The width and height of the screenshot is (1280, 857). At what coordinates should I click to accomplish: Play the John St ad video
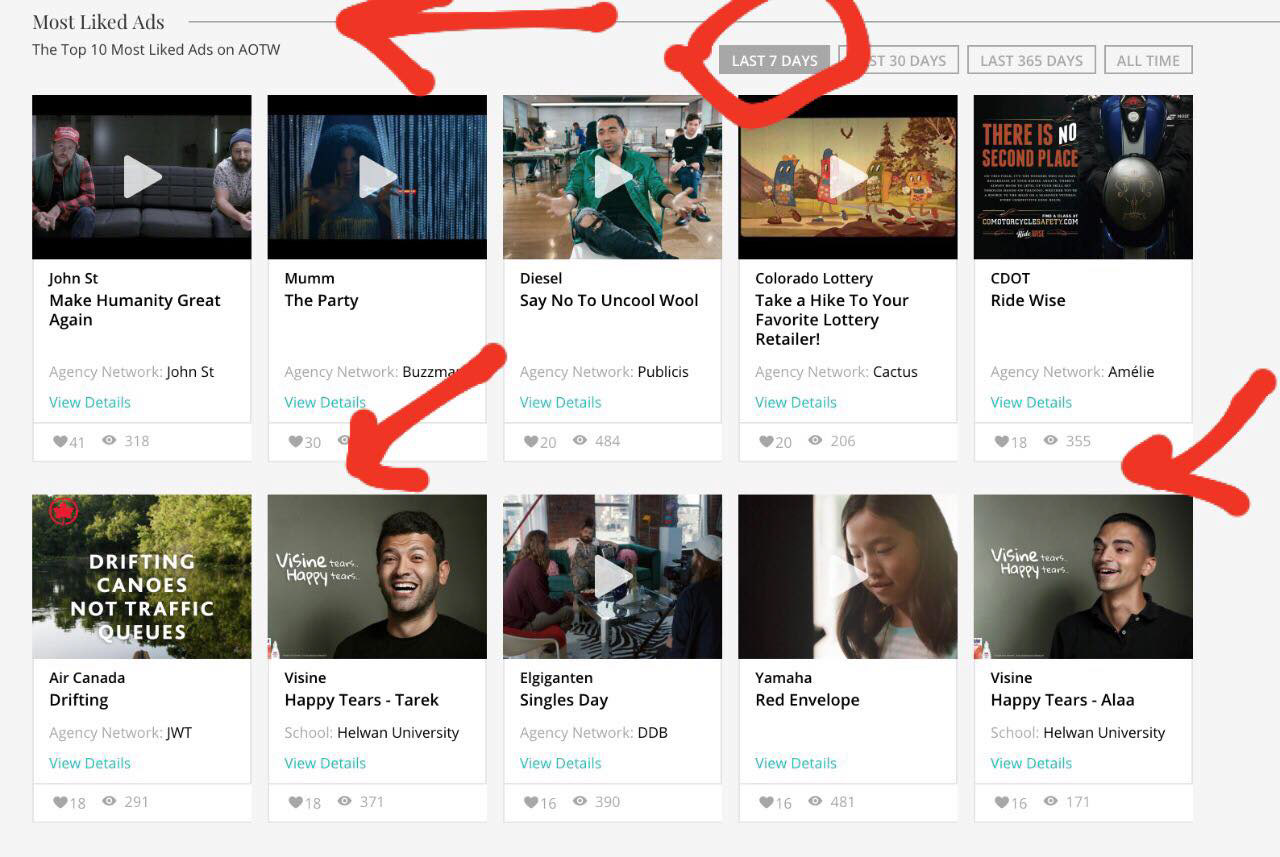tap(142, 177)
